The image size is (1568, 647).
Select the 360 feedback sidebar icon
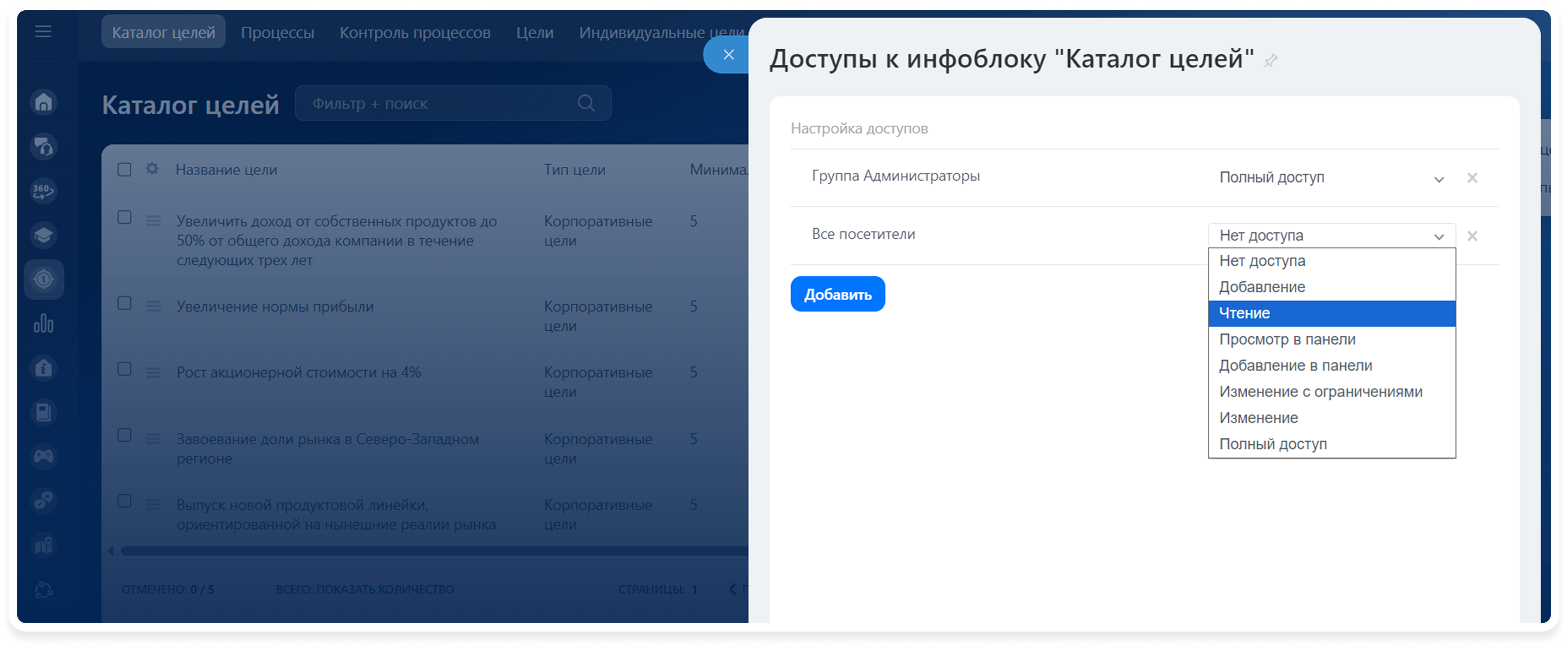(x=43, y=191)
